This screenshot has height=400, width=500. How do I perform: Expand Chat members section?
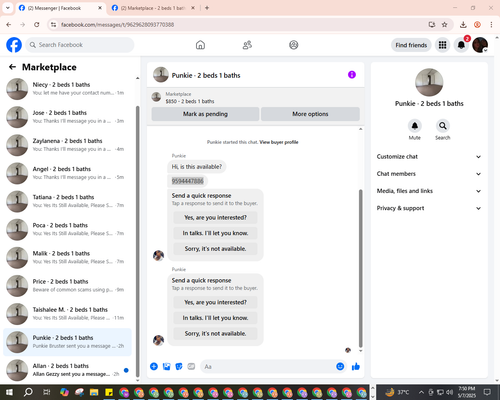429,174
